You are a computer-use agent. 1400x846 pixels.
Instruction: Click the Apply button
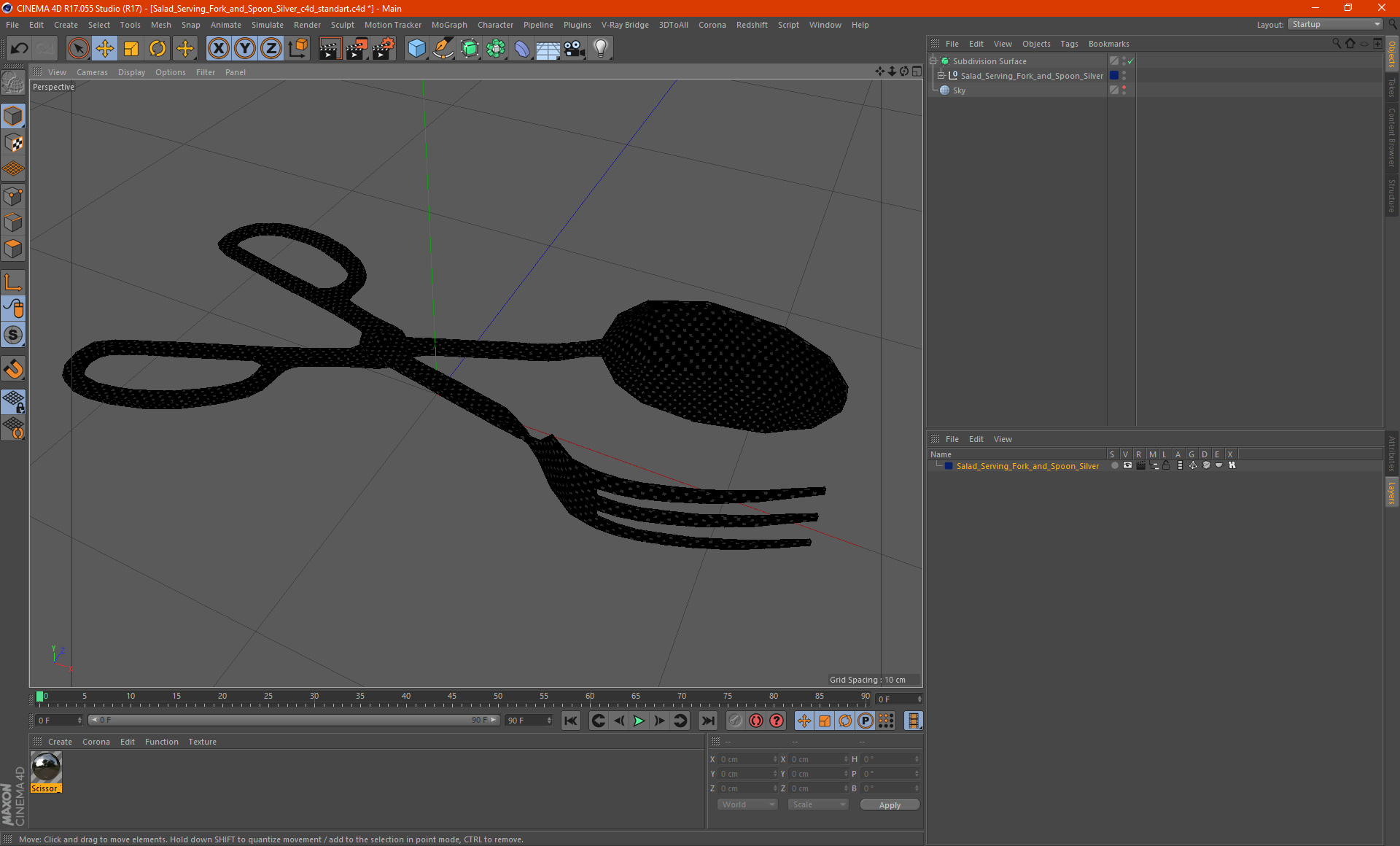tap(890, 805)
